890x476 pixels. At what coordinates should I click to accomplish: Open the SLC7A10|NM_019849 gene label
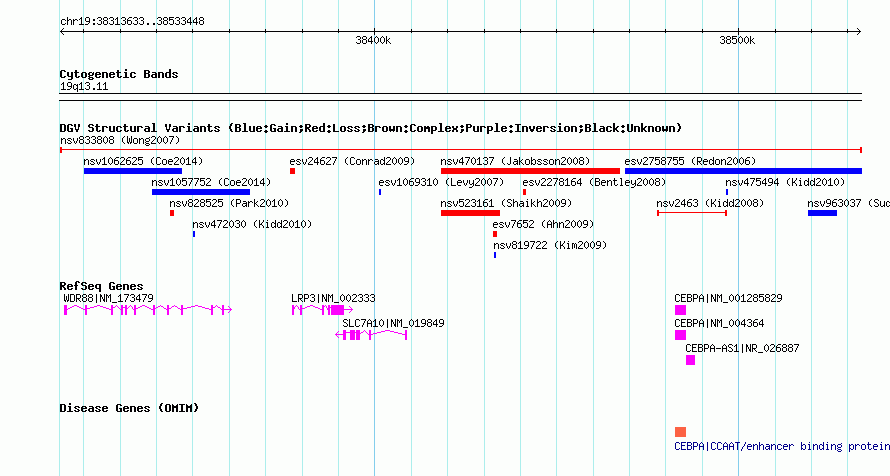pyautogui.click(x=393, y=323)
